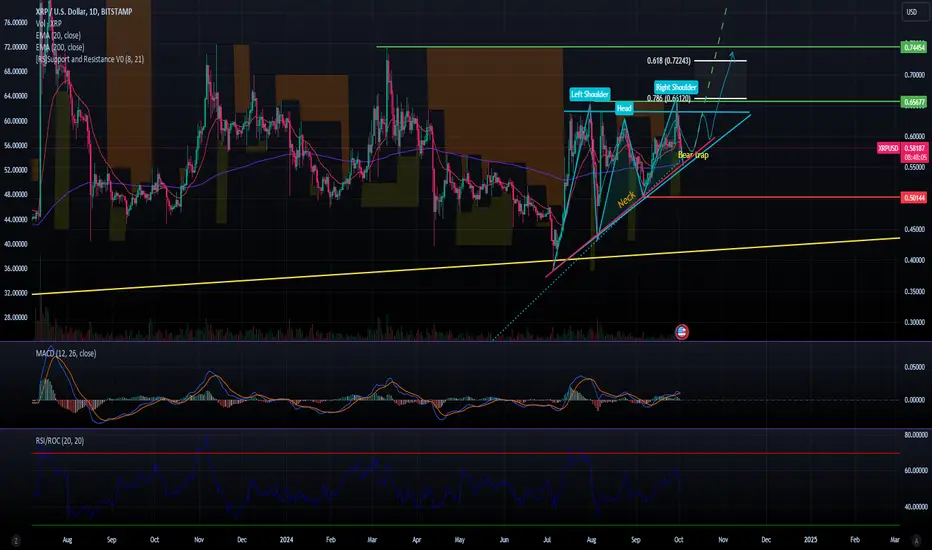
Task: Click the US flag economic event icon
Action: click(682, 332)
